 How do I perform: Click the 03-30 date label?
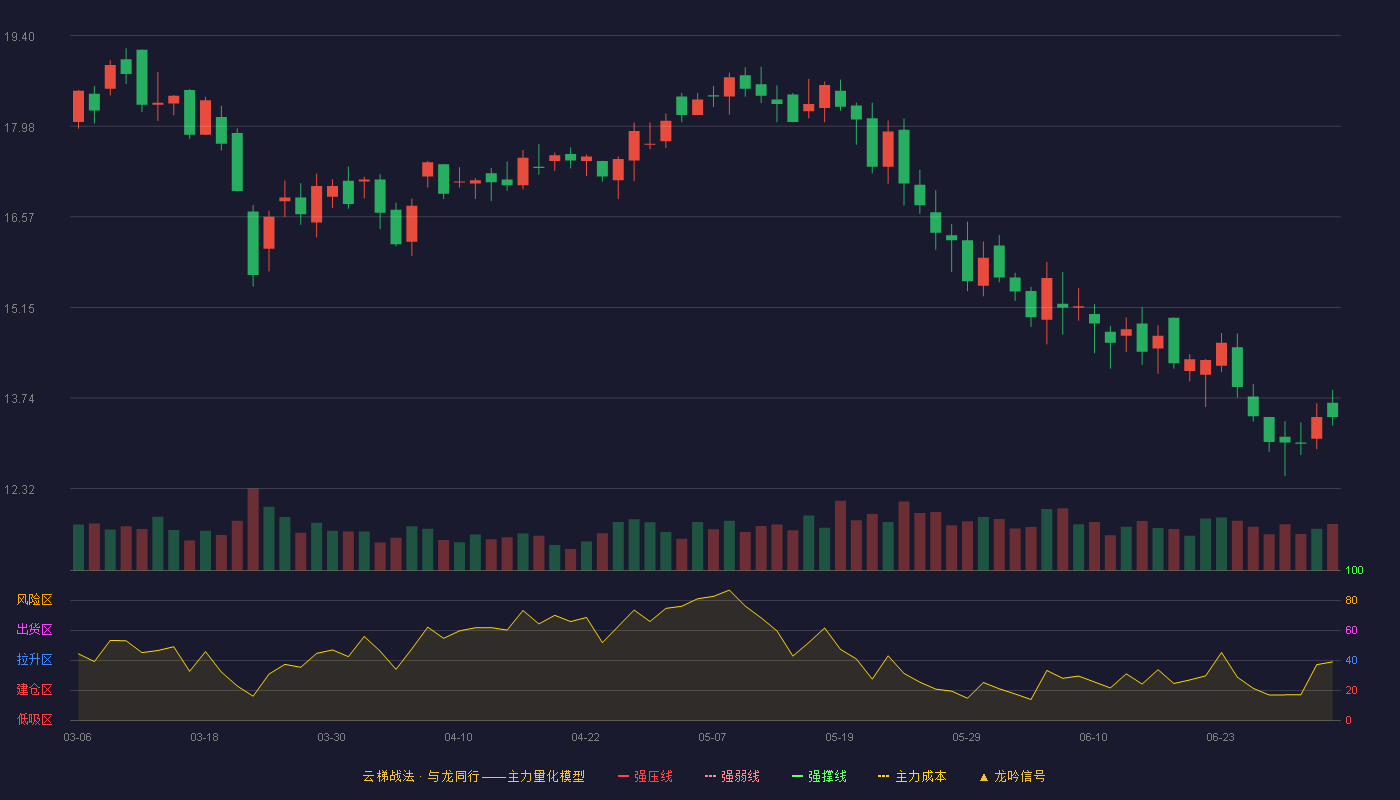click(x=331, y=737)
